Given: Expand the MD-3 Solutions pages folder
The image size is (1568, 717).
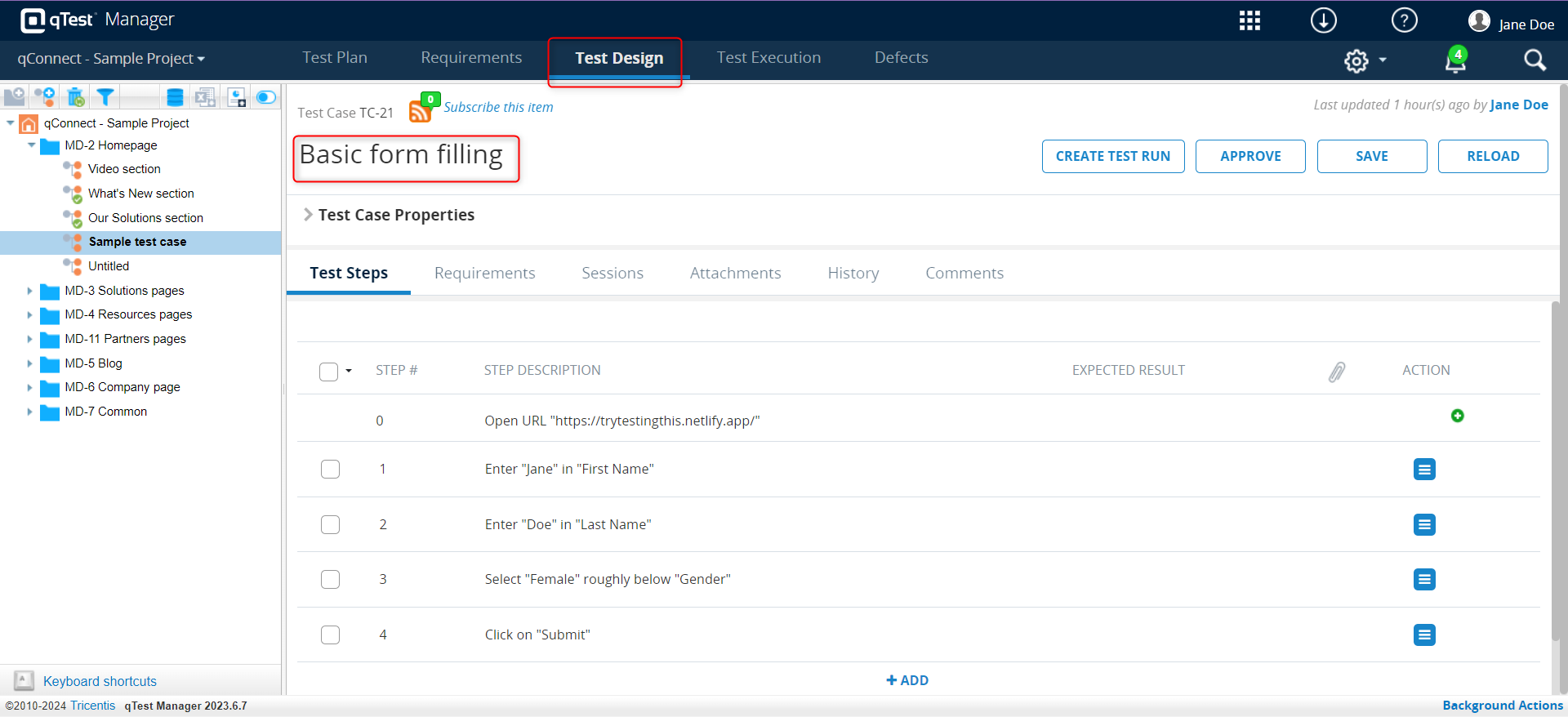Looking at the screenshot, I should pos(30,291).
